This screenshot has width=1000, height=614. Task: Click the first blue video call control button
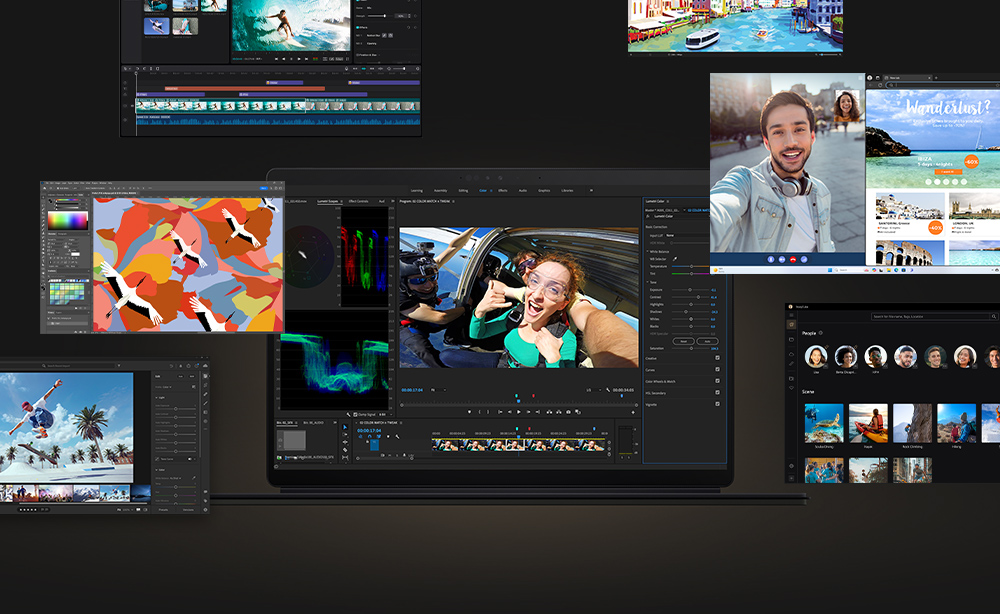tap(769, 259)
